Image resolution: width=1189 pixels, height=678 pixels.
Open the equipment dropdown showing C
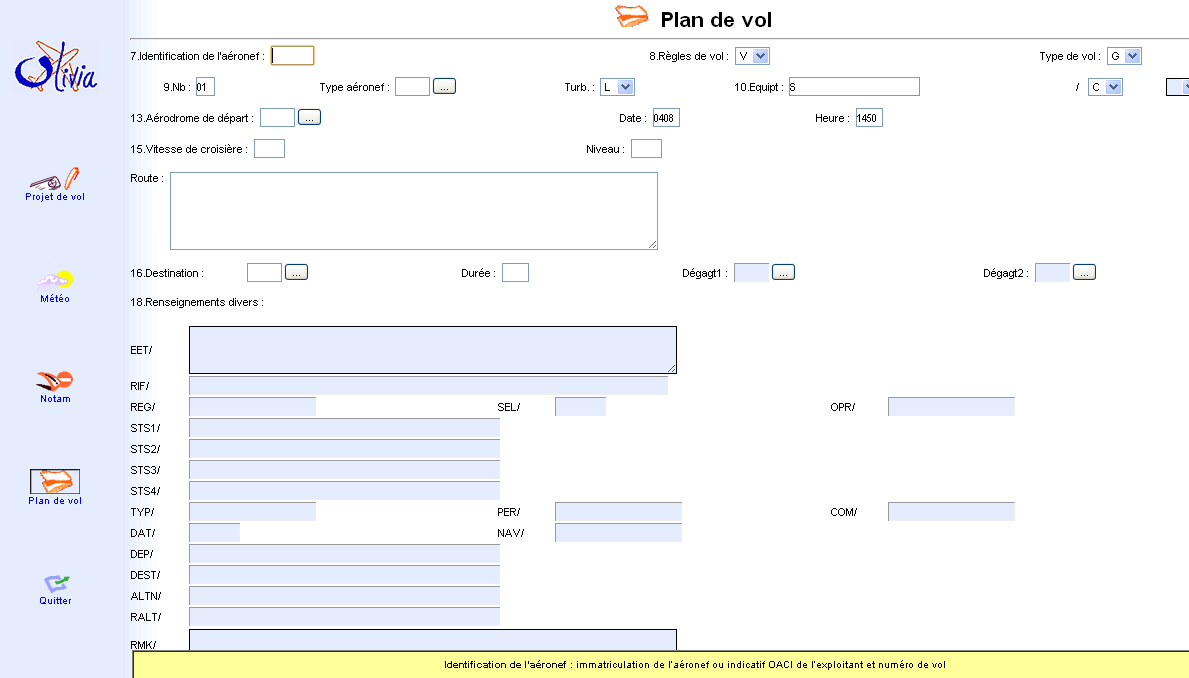pyautogui.click(x=1105, y=87)
